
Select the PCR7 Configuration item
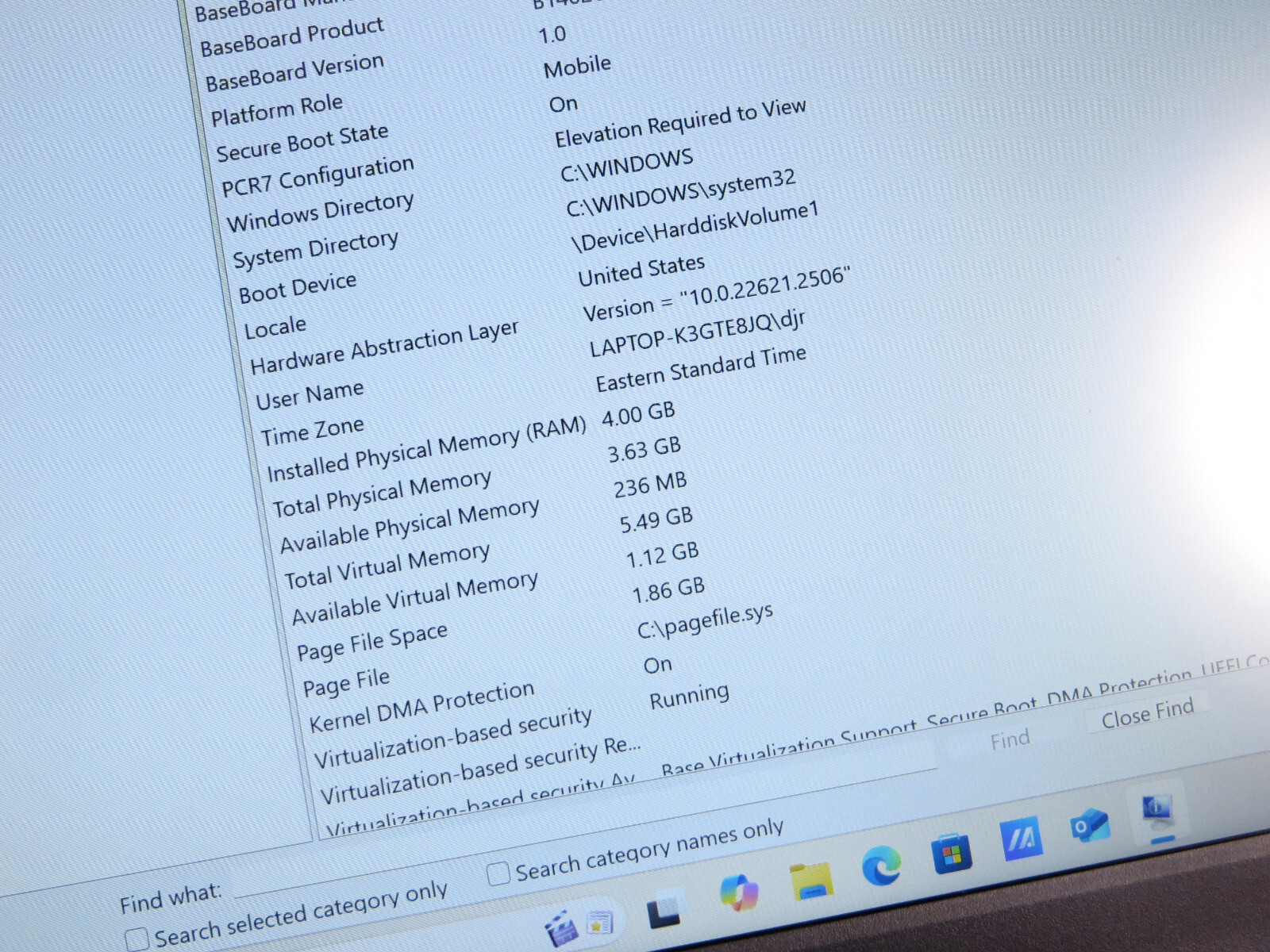tap(317, 176)
